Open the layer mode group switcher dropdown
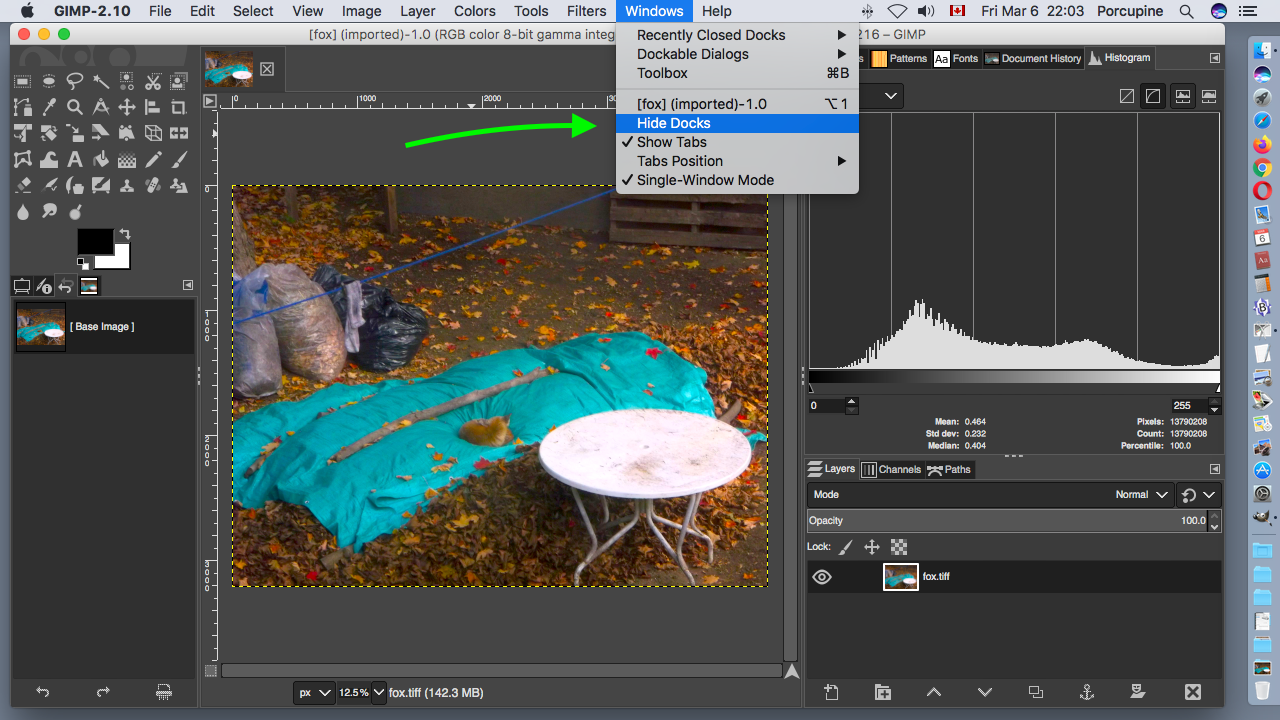This screenshot has width=1280, height=720. click(1199, 494)
